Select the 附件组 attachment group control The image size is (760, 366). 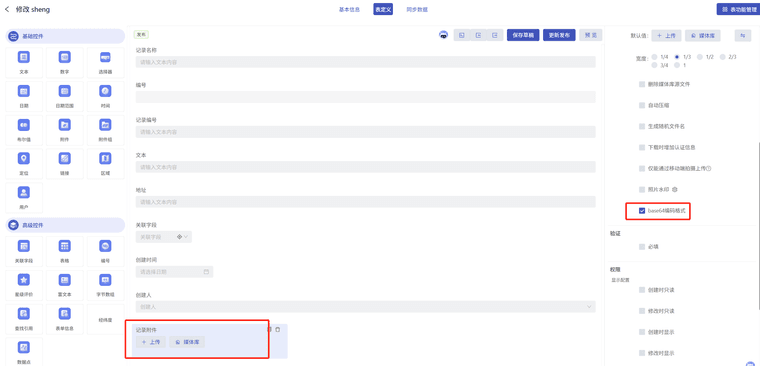106,130
